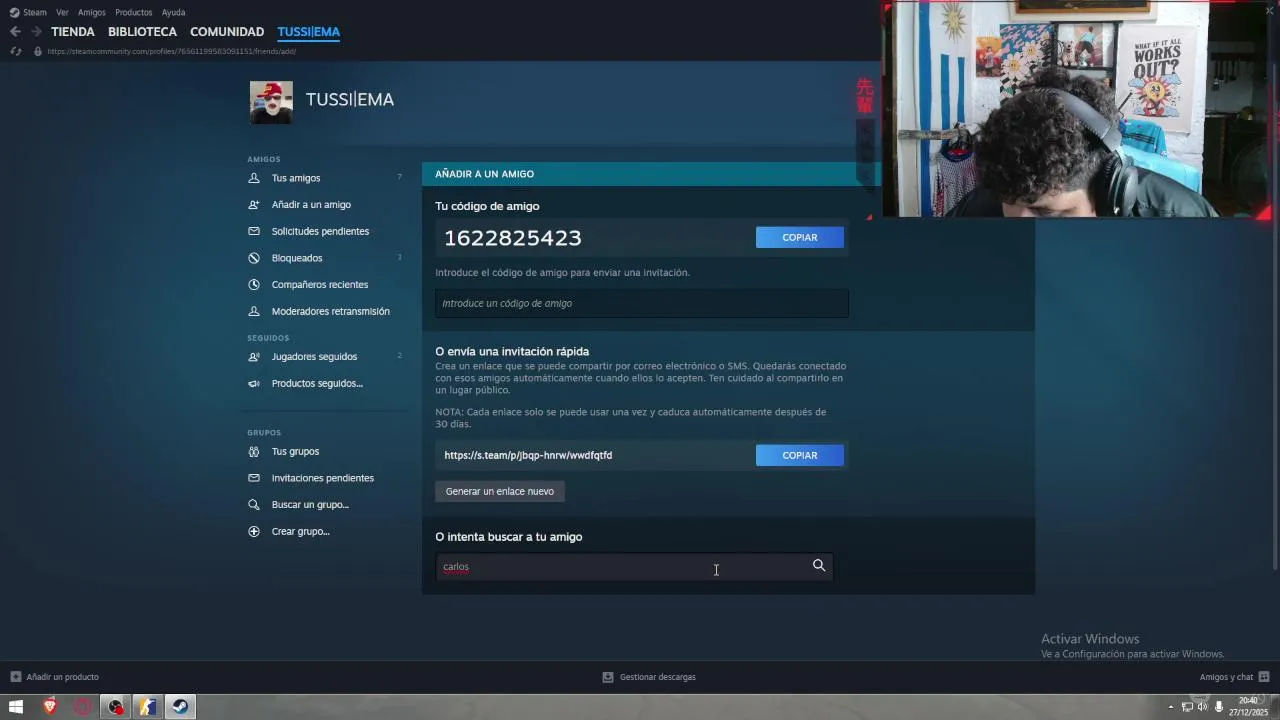
Task: Open Jugadores seguidos
Action: pyautogui.click(x=314, y=357)
